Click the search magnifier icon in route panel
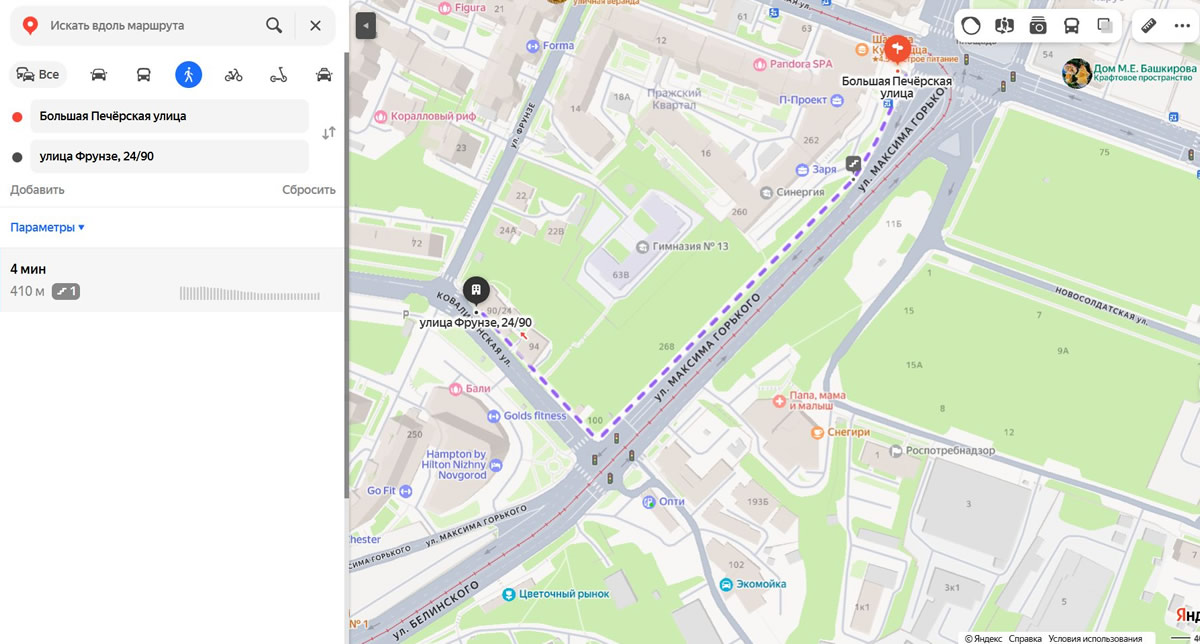 click(x=274, y=25)
